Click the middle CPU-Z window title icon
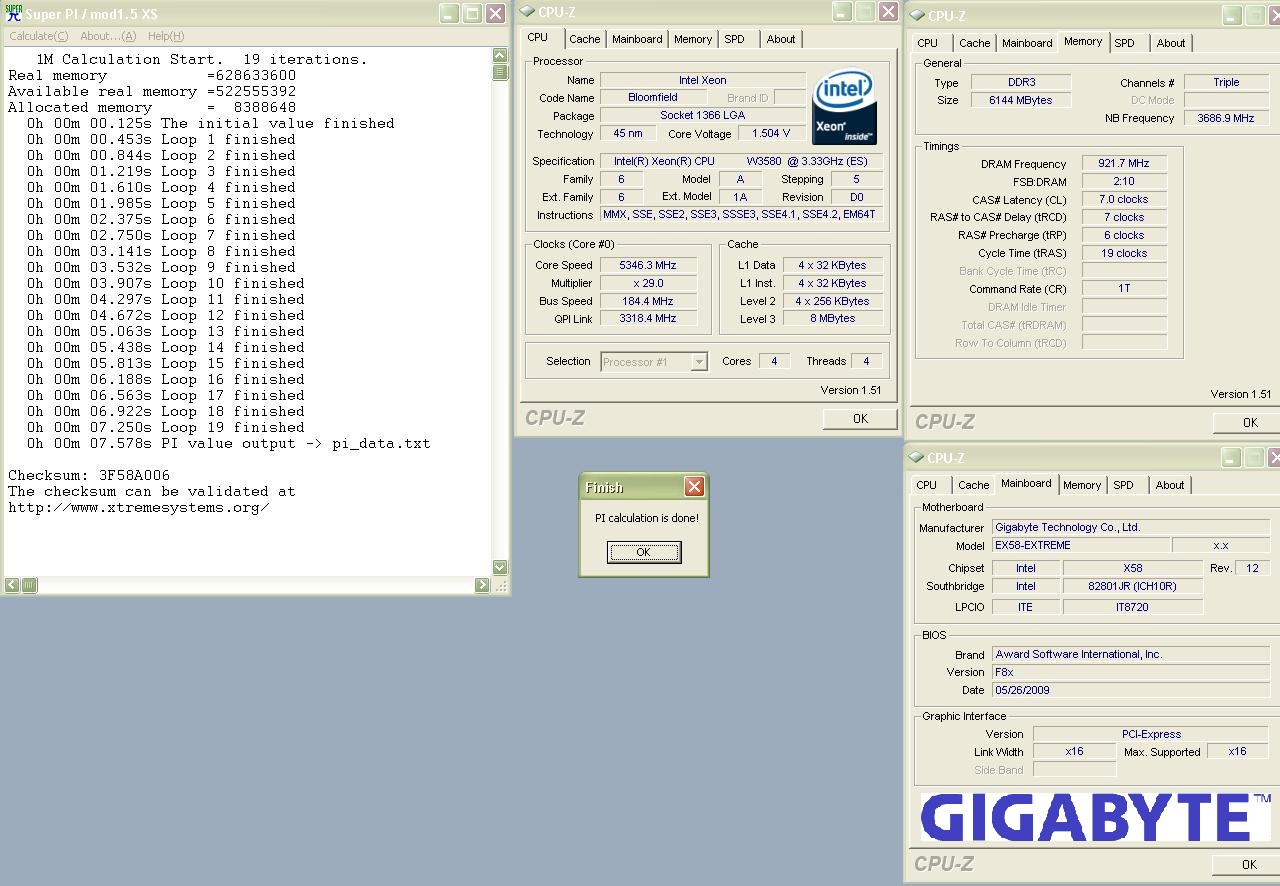This screenshot has width=1280, height=886. pyautogui.click(x=527, y=12)
